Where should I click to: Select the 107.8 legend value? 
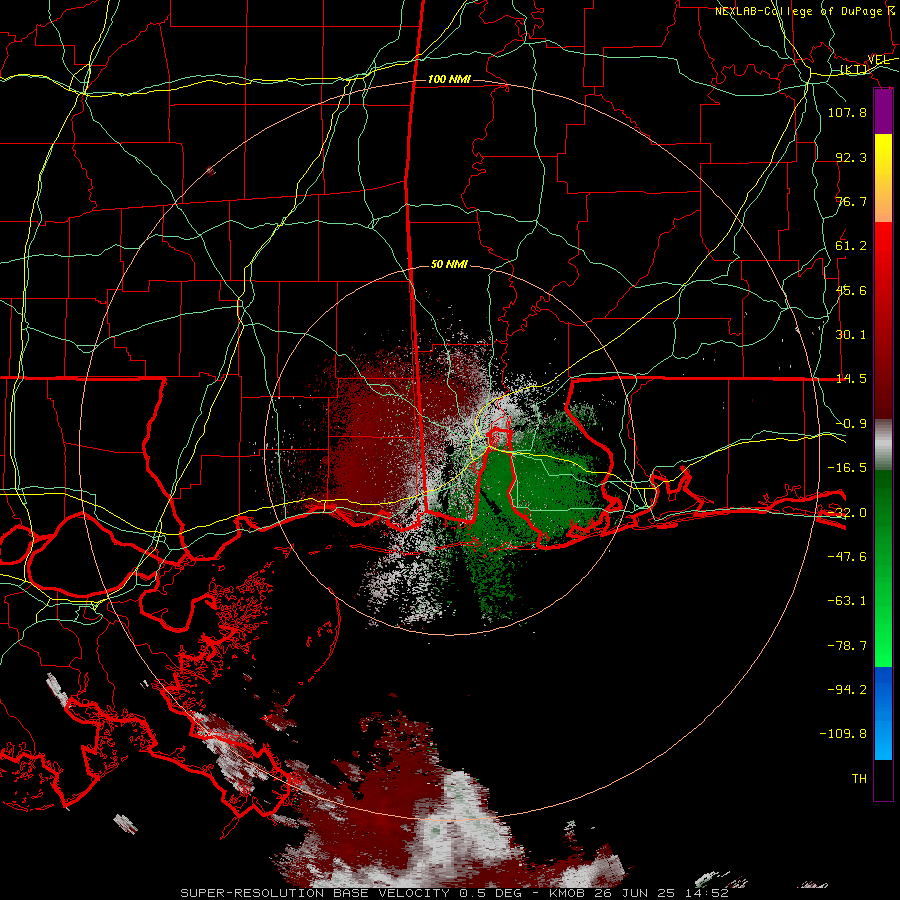[x=847, y=112]
